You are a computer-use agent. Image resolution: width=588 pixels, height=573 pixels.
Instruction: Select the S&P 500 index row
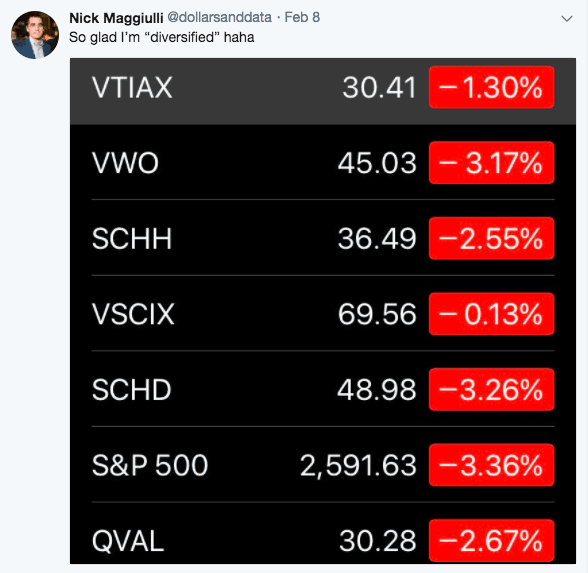click(323, 465)
